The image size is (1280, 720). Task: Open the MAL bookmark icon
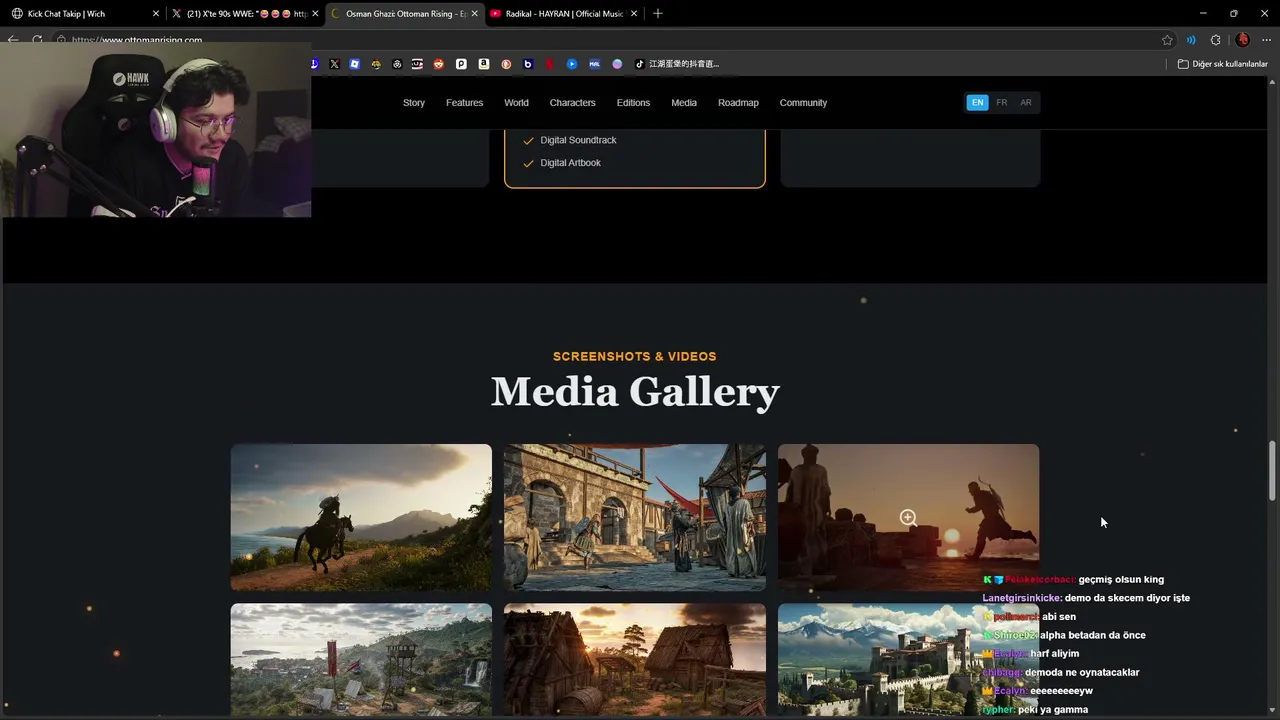pyautogui.click(x=594, y=64)
